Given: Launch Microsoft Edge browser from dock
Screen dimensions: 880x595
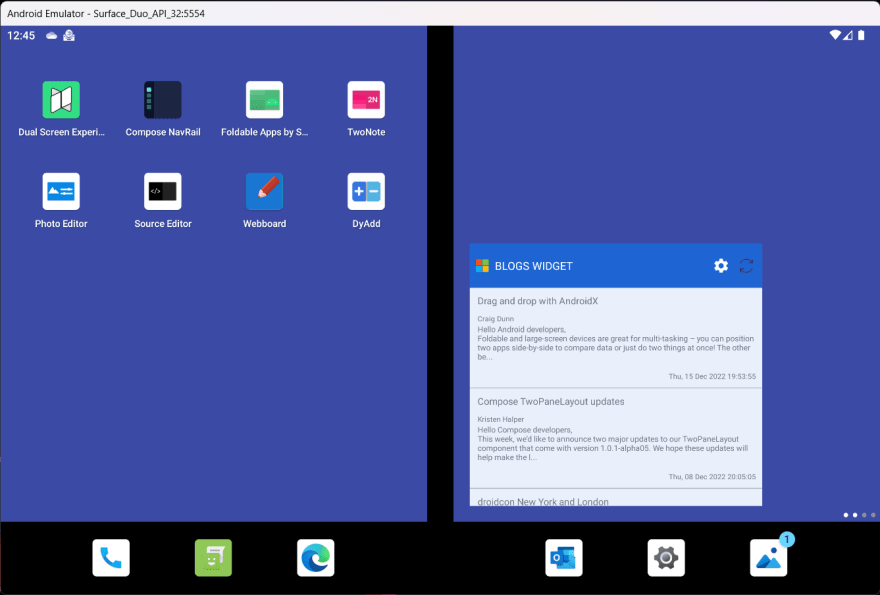Looking at the screenshot, I should [x=315, y=558].
